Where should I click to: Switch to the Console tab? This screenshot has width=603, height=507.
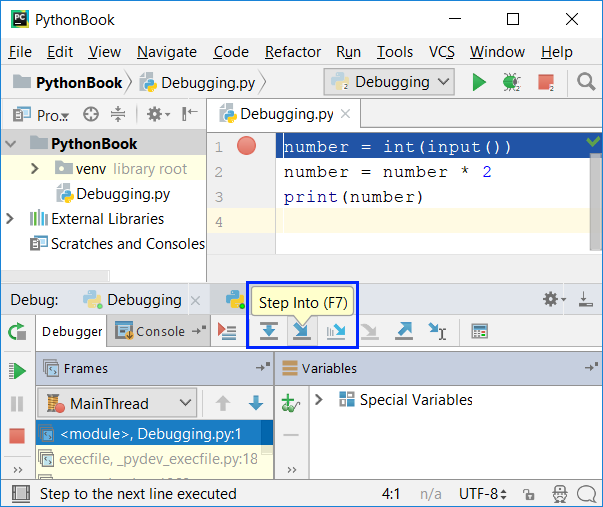[150, 331]
